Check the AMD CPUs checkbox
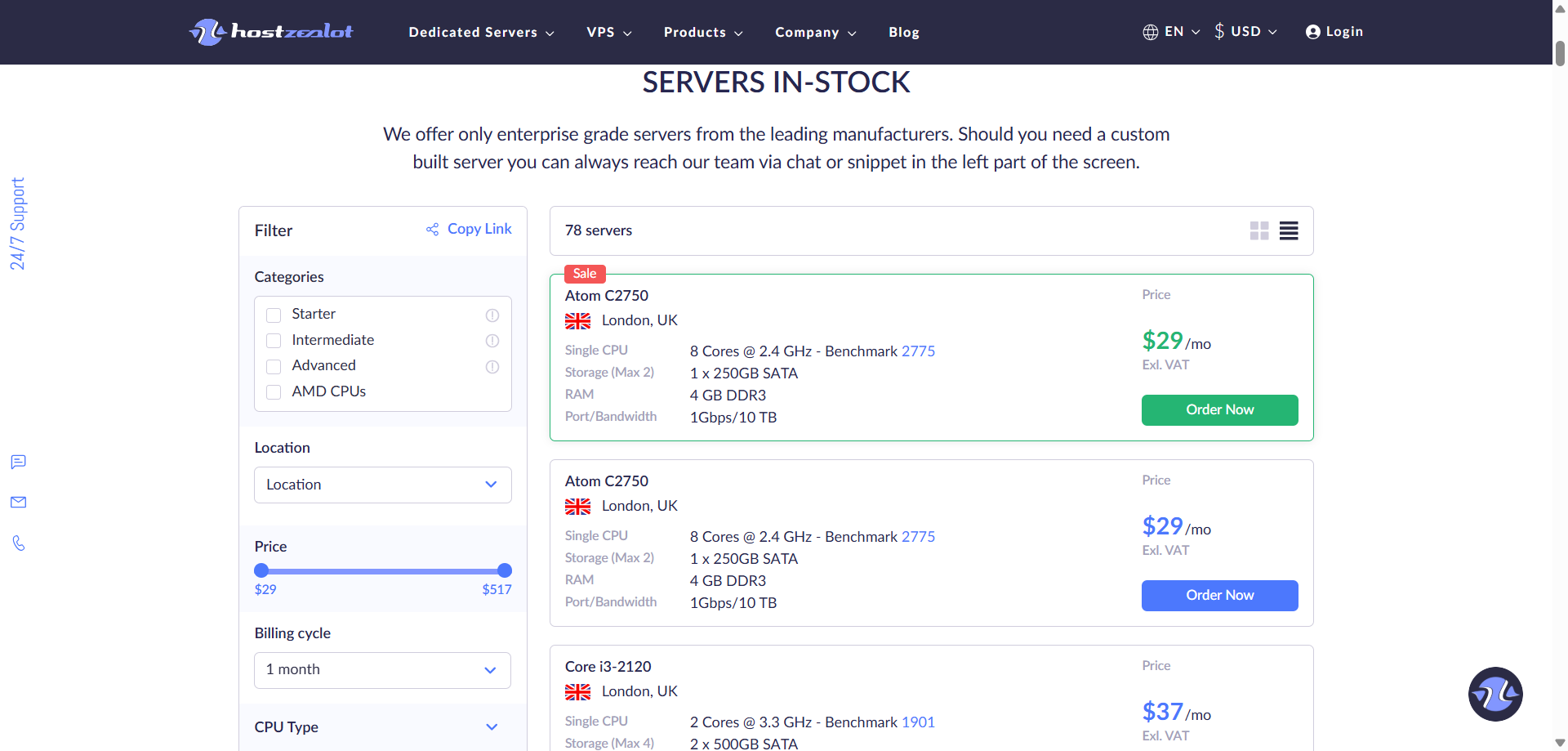The width and height of the screenshot is (1568, 751). point(274,392)
